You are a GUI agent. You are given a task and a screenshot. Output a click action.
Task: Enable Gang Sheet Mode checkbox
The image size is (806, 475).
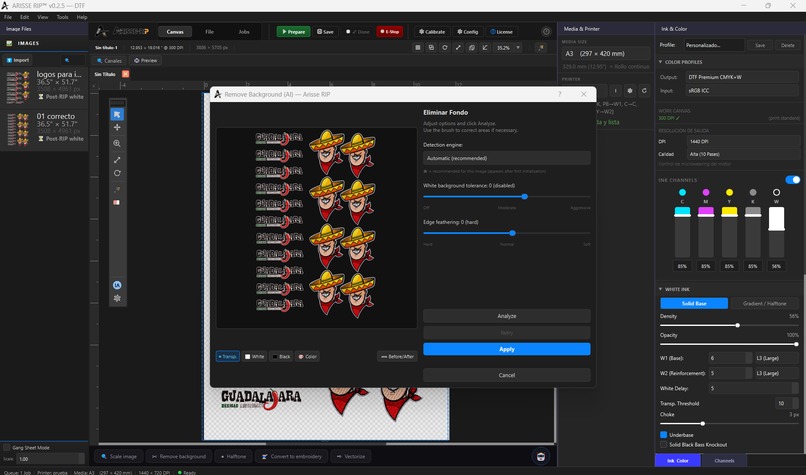click(x=7, y=448)
